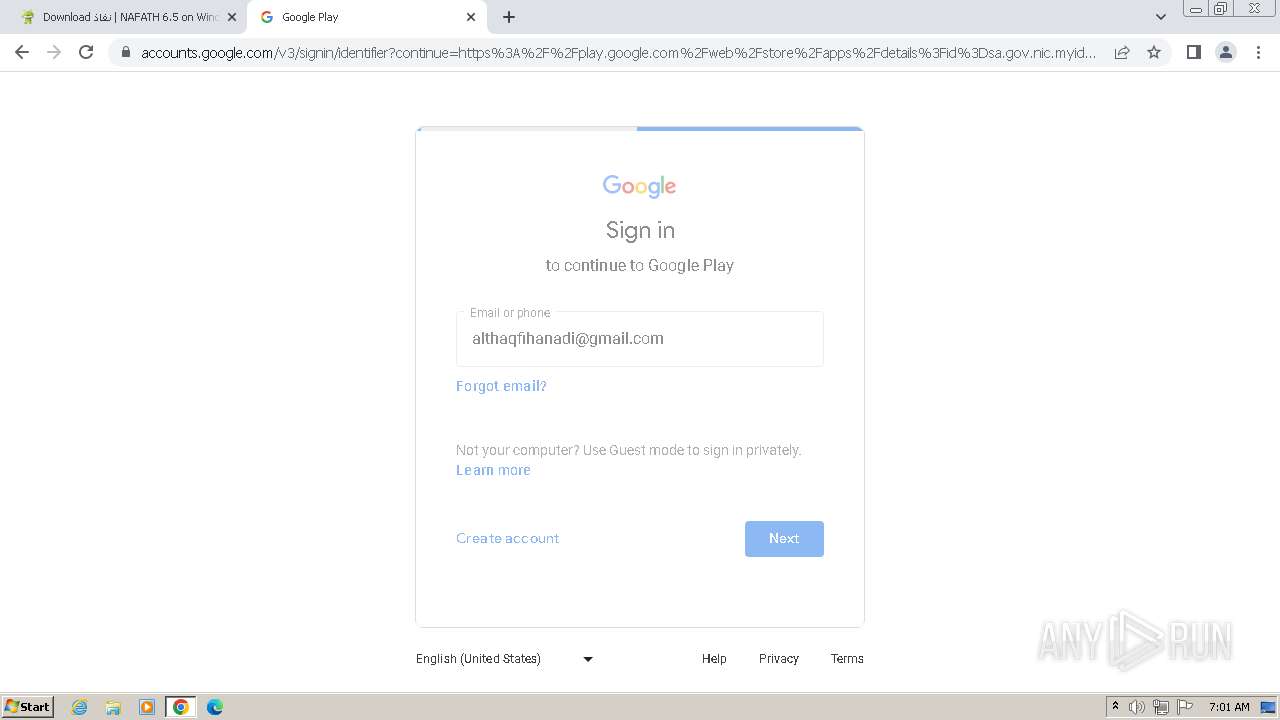Screen dimensions: 1280x720
Task: View site info via the padlock icon
Action: tap(125, 52)
